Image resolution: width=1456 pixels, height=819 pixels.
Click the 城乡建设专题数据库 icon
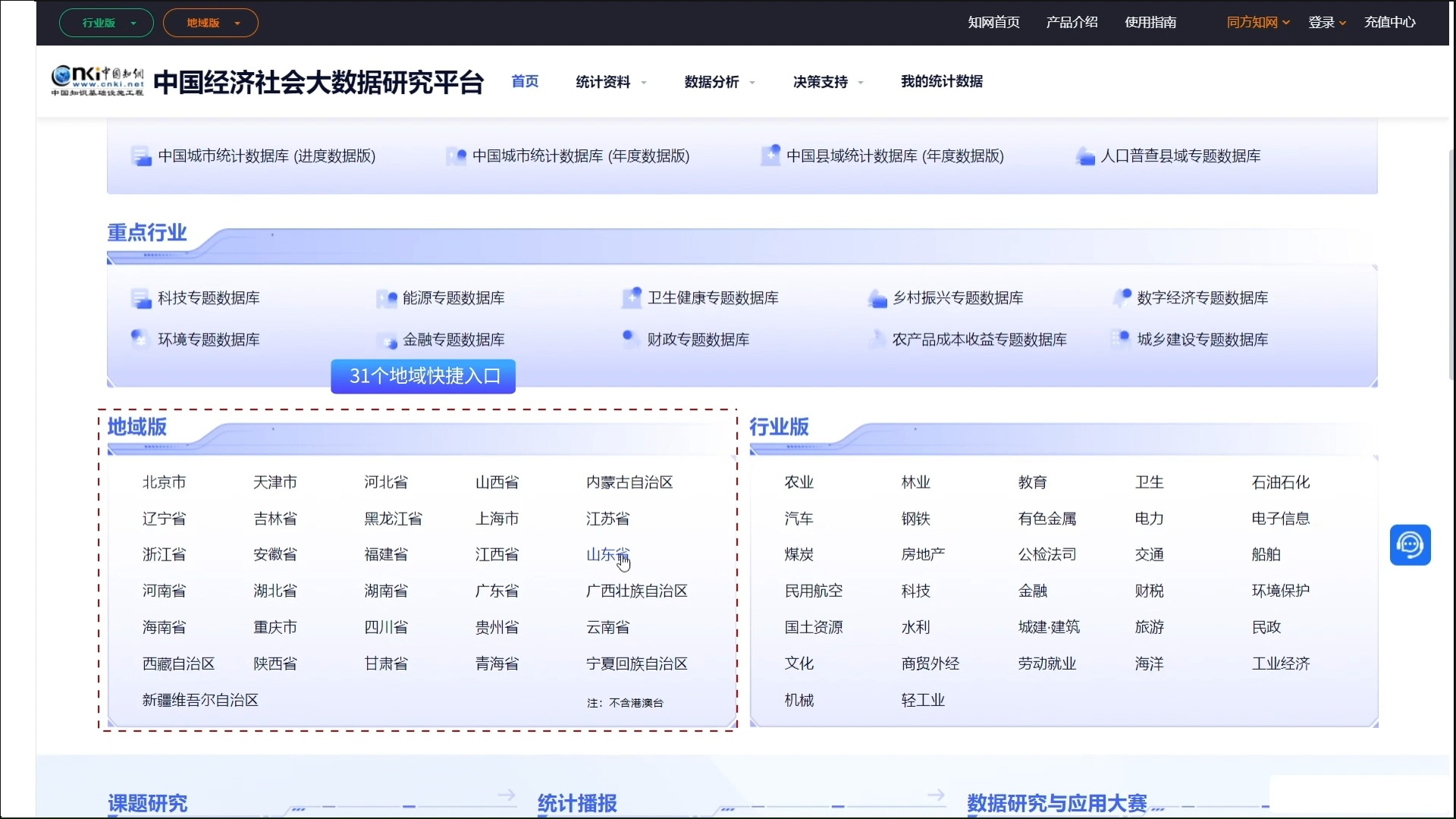pos(1121,338)
